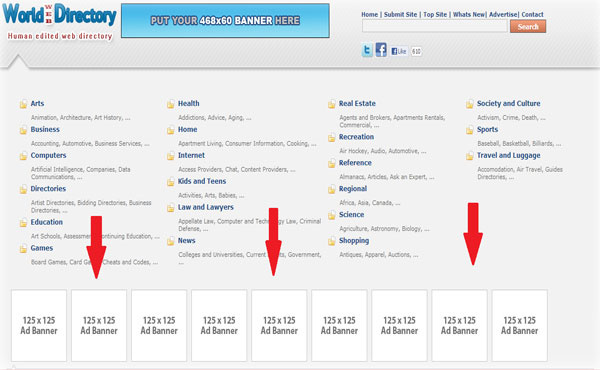Screen dimensions: 600x370
Task: Click the folder icon beside Recreation
Action: click(x=332, y=137)
